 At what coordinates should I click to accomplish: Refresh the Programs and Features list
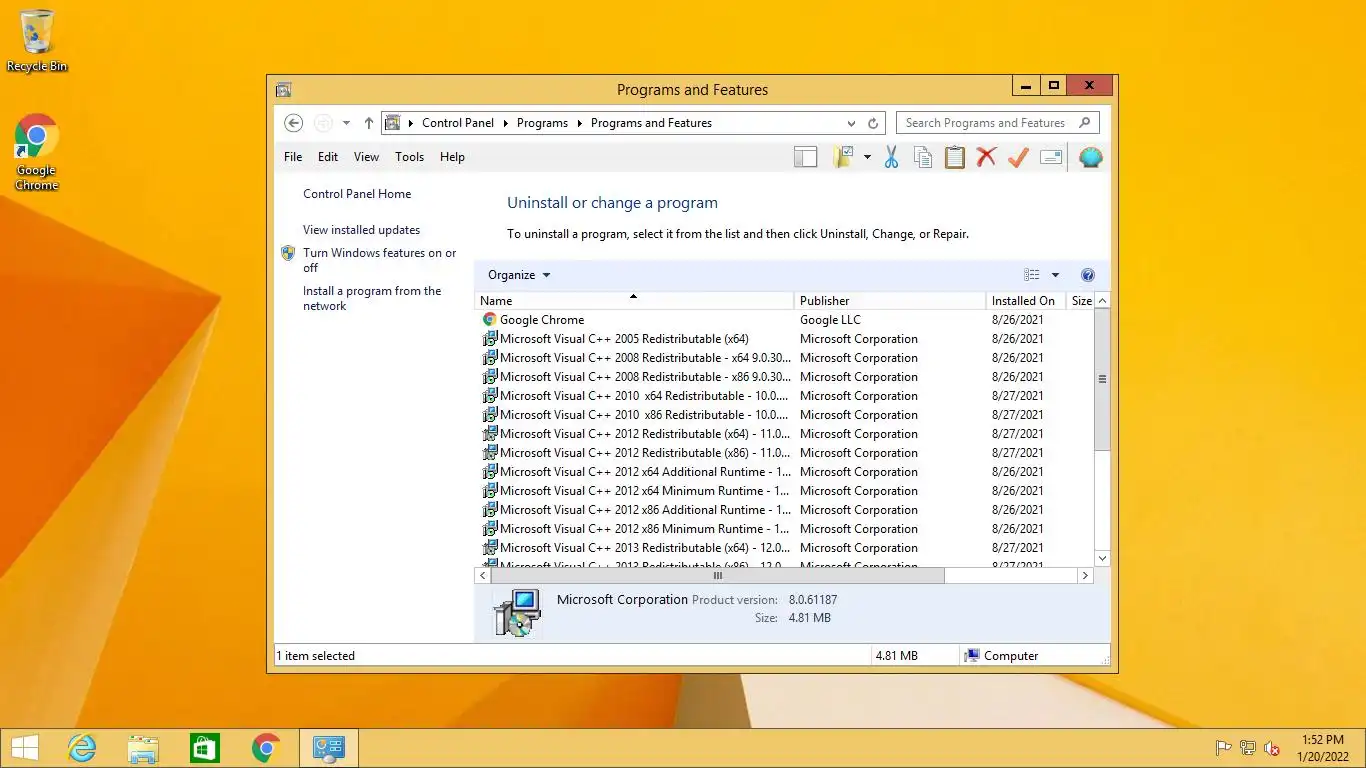pos(873,123)
